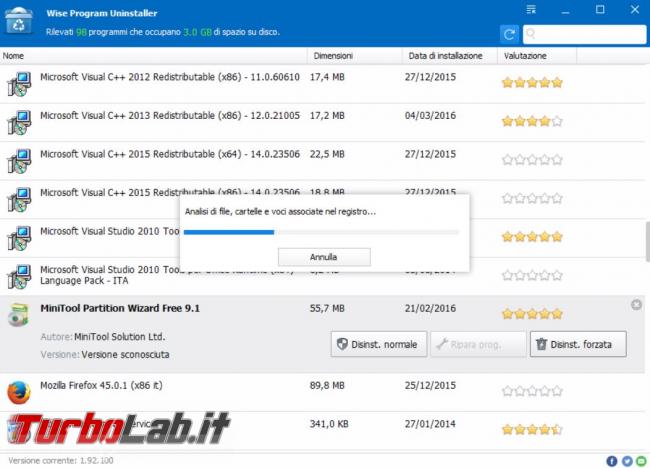
Task: Click the MiniTool Partition Wizard icon
Action: pyautogui.click(x=19, y=315)
